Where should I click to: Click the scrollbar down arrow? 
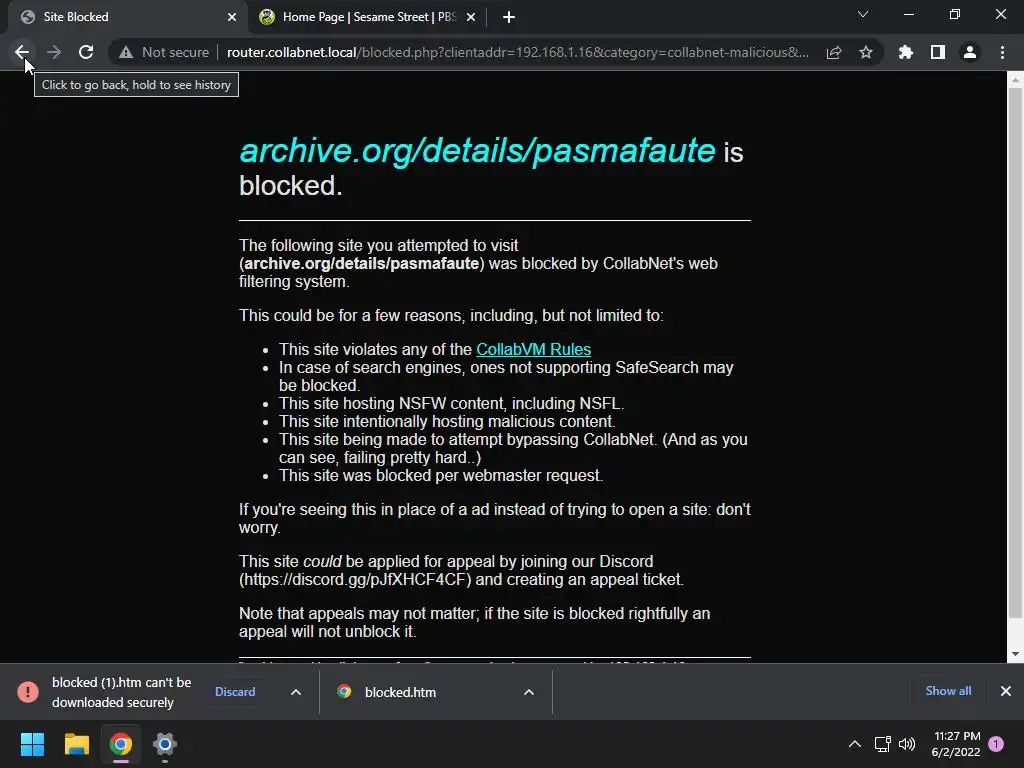[1015, 654]
